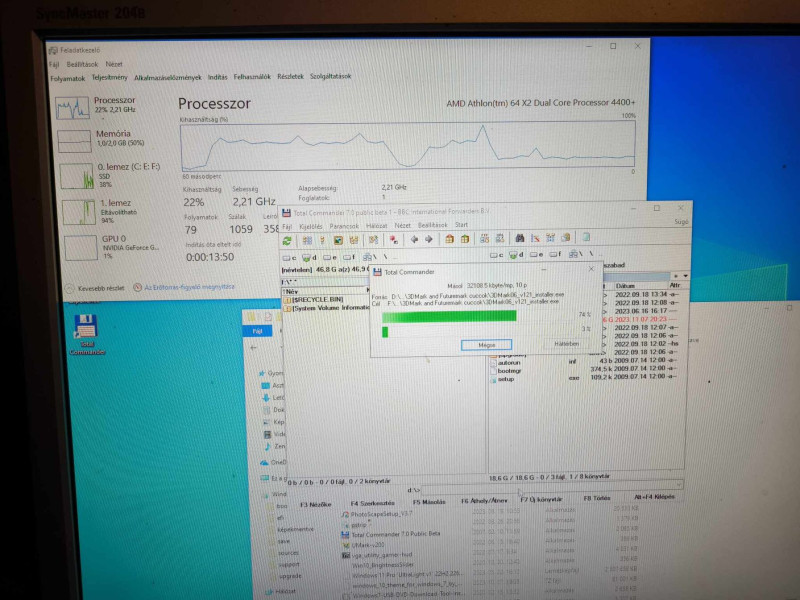Open FTP connect icon in toolbar
Screen dimensions: 800x600
coord(485,238)
